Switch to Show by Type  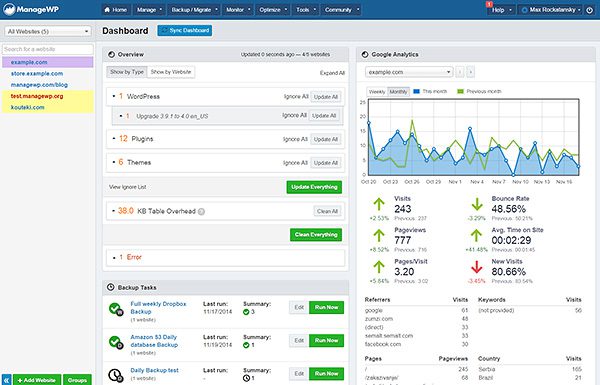(x=127, y=72)
